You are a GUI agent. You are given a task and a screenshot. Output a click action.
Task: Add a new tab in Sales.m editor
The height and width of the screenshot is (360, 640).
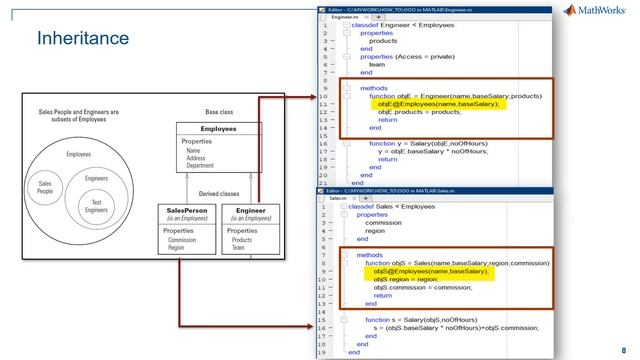coord(366,198)
